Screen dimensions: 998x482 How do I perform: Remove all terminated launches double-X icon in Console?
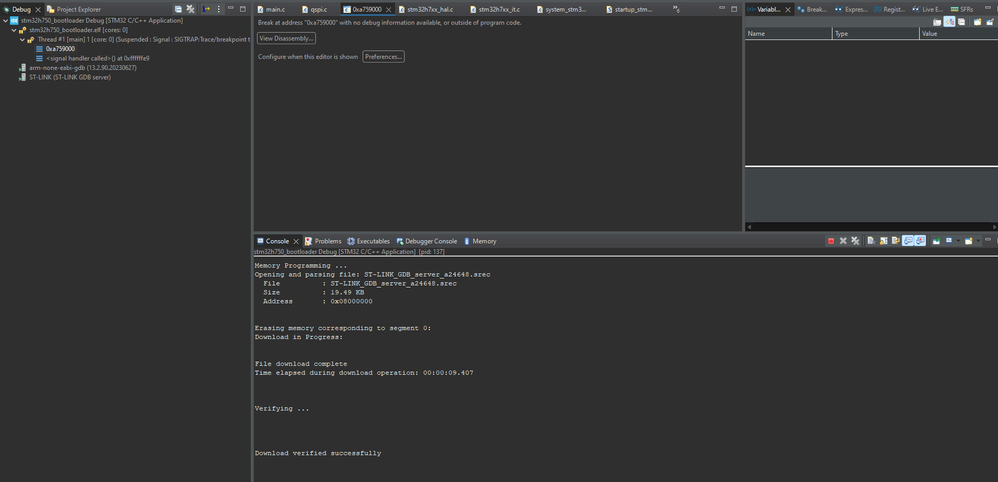pos(855,241)
